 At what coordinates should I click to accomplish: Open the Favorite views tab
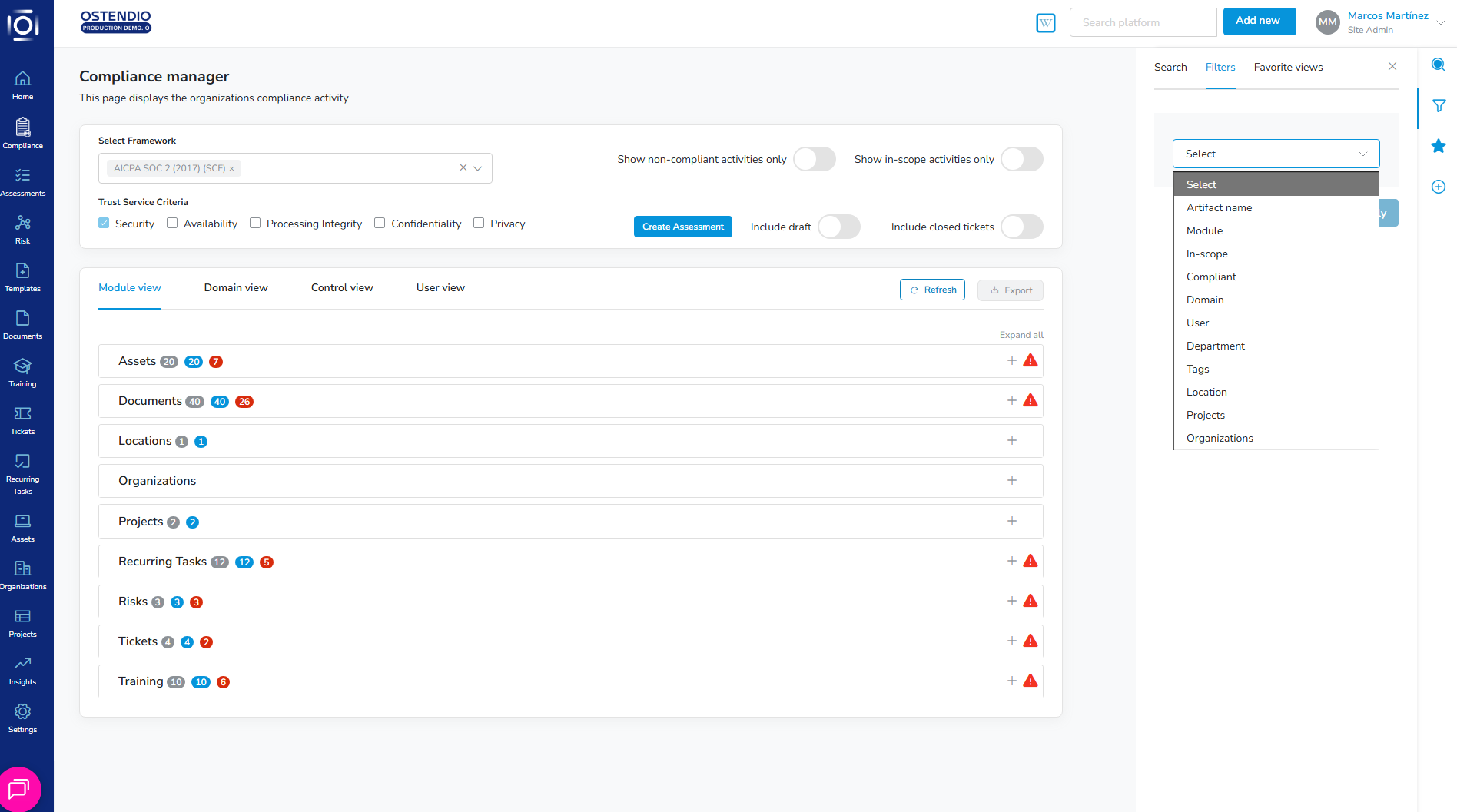pyautogui.click(x=1288, y=68)
